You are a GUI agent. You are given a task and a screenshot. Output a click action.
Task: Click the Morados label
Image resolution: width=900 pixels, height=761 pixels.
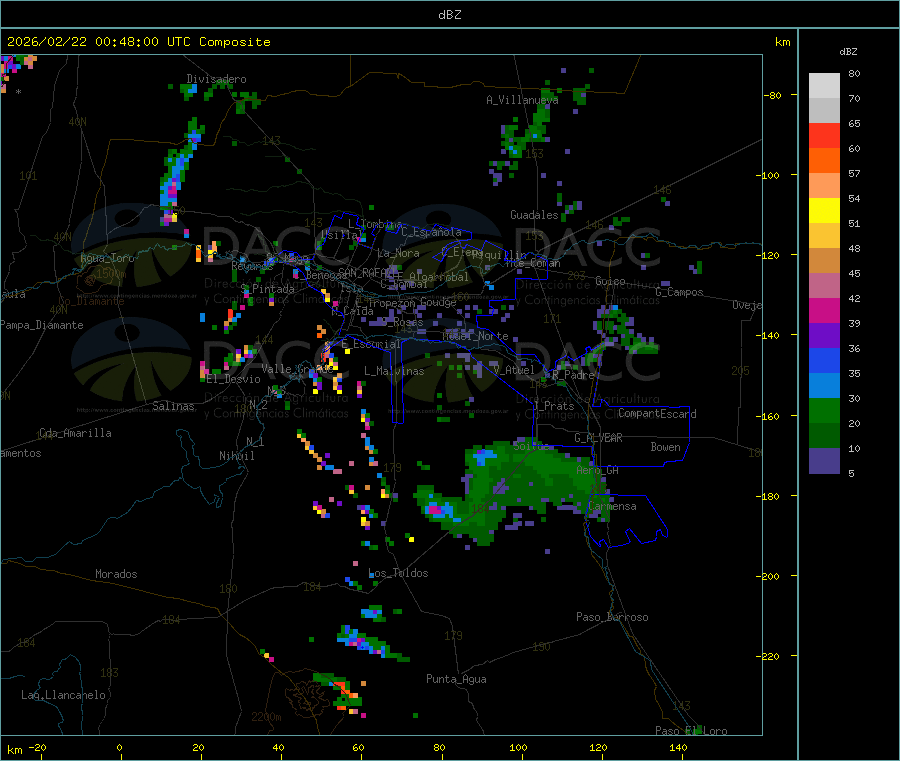116,574
